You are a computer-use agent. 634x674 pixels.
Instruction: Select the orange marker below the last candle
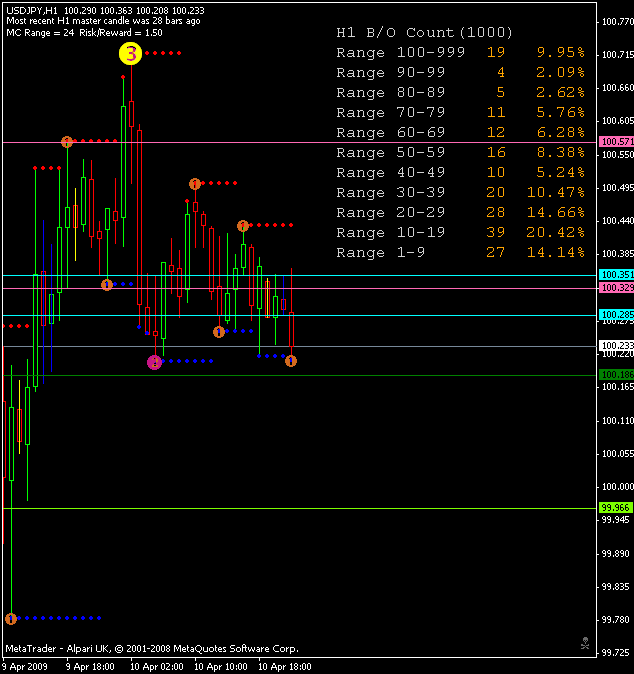[x=291, y=361]
